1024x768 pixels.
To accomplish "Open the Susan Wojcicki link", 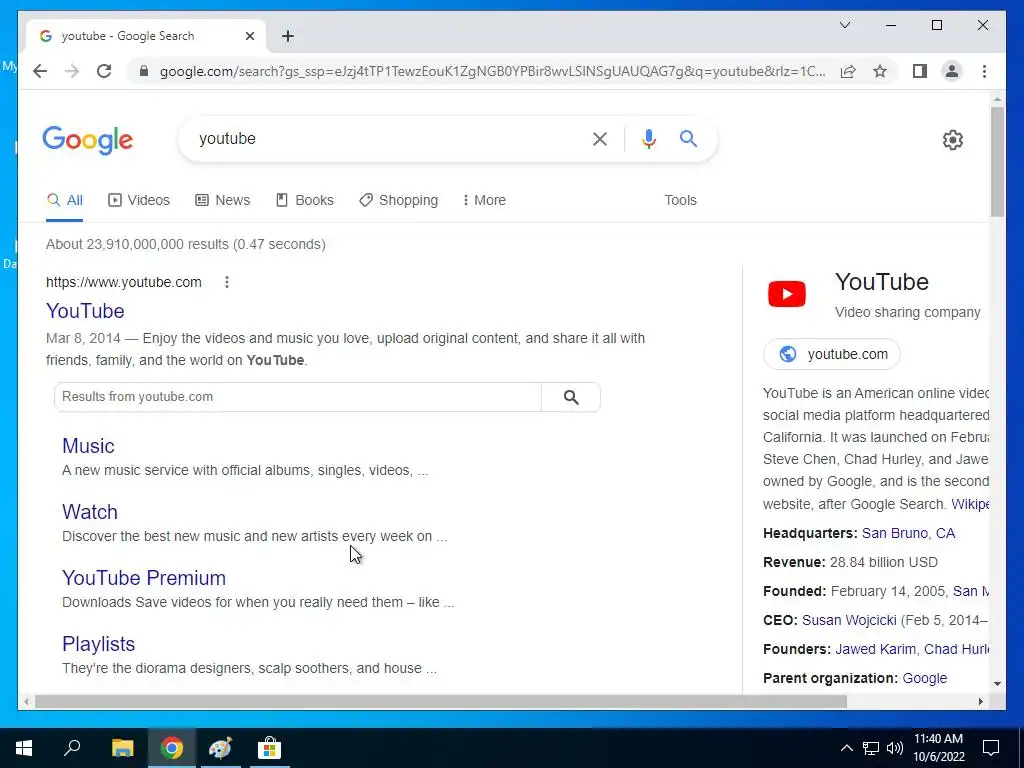I will click(849, 620).
